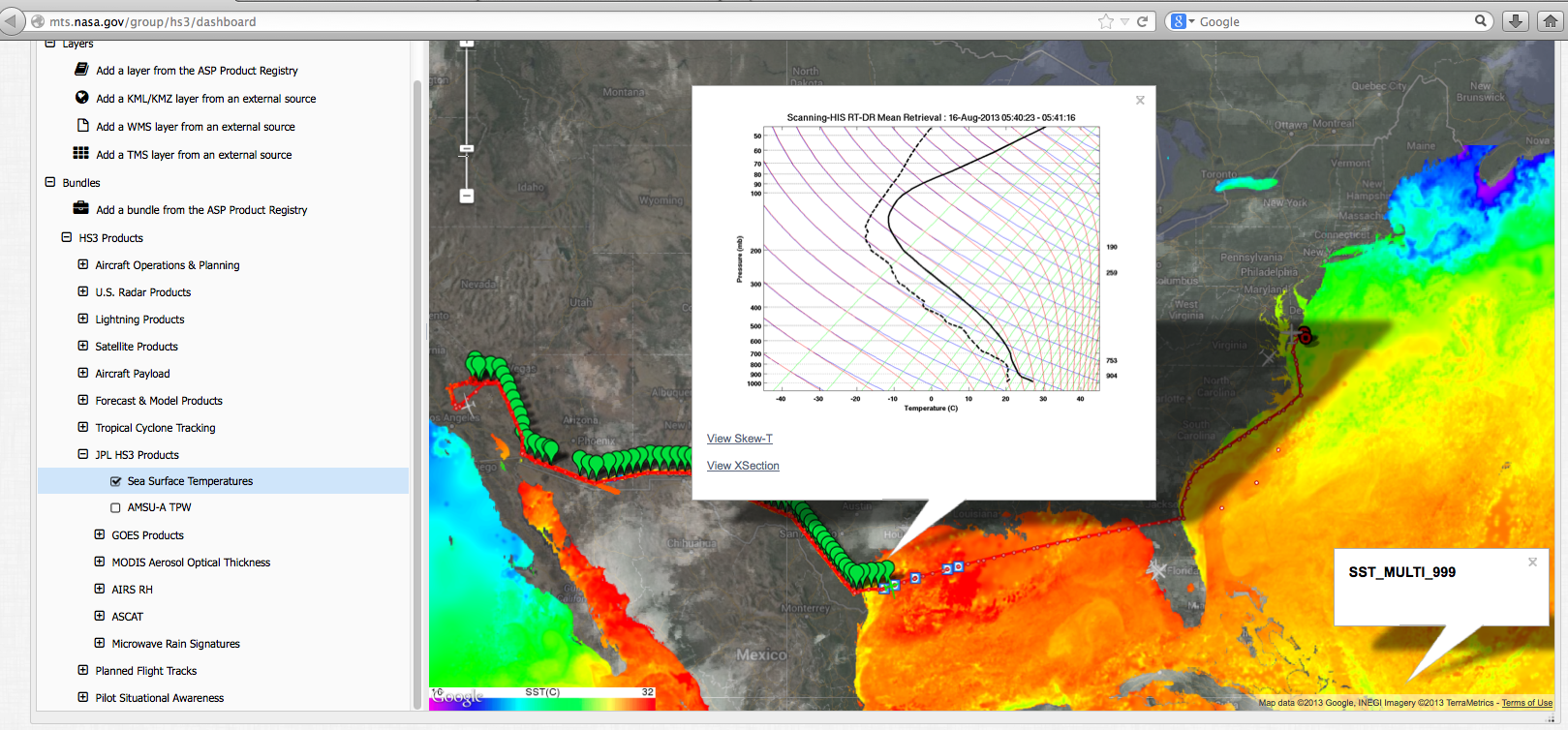Click the bundle briefcase icon
1568x730 pixels.
81,208
